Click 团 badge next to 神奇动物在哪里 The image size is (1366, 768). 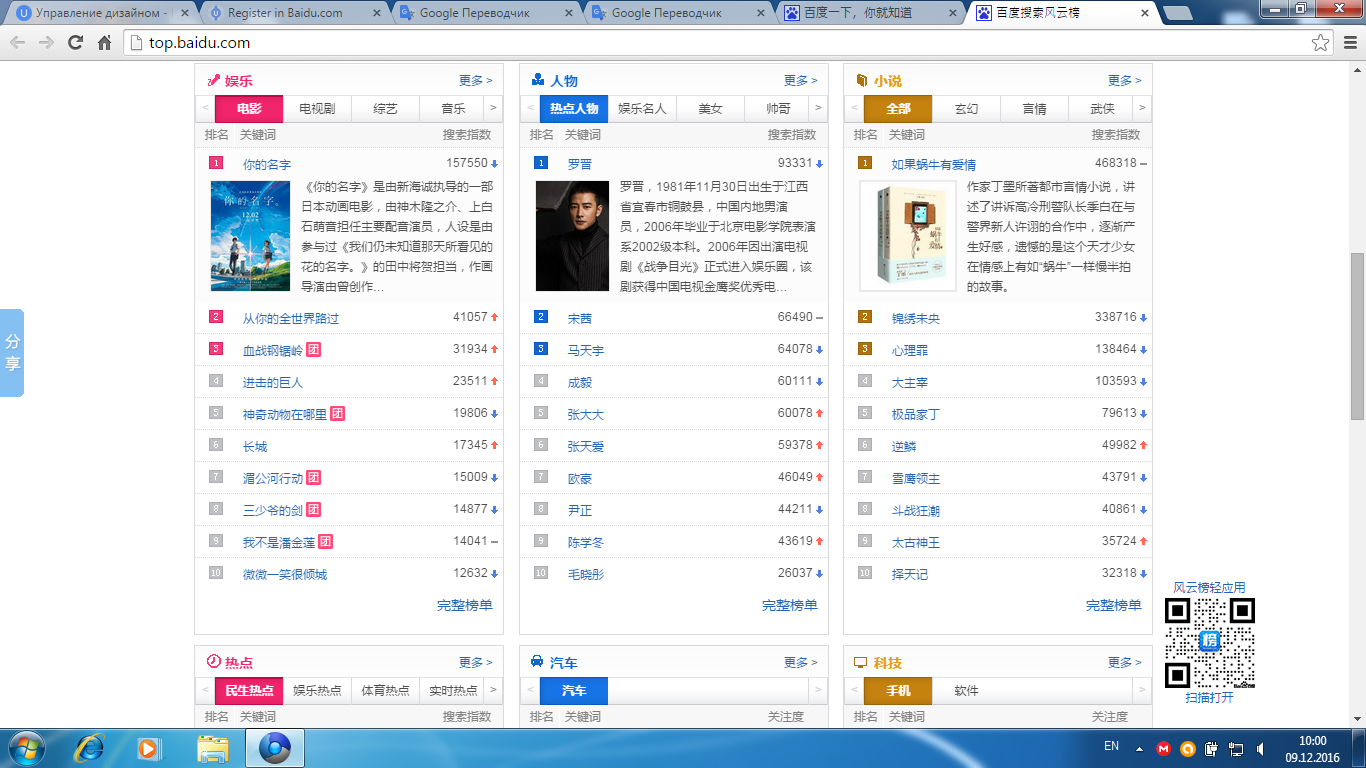(338, 414)
